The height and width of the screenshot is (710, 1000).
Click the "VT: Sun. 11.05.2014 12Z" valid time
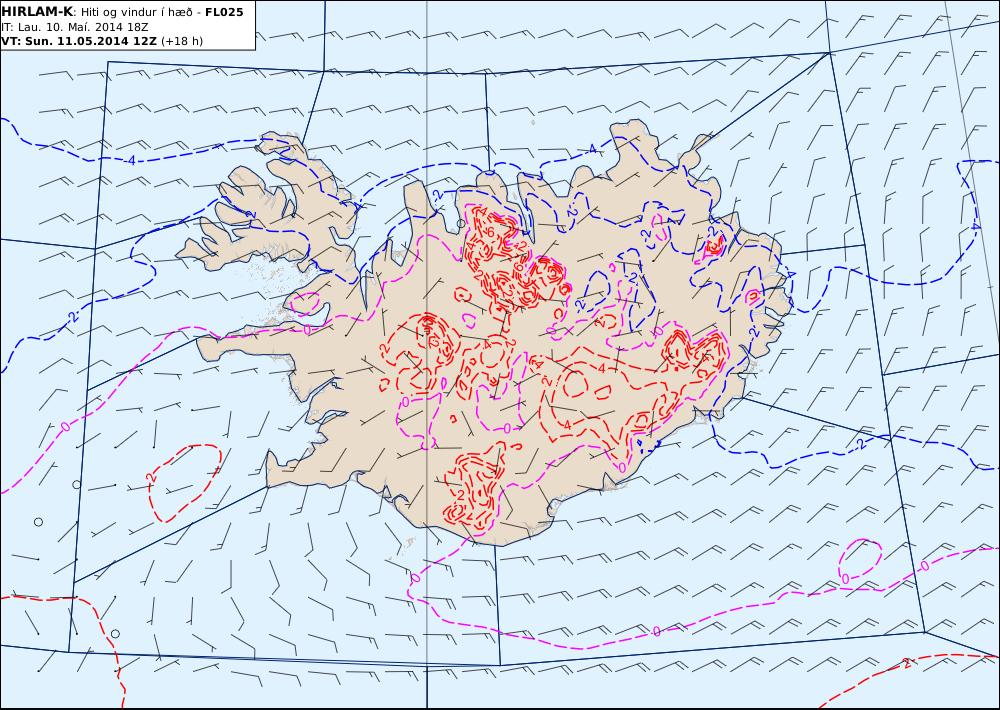78,41
